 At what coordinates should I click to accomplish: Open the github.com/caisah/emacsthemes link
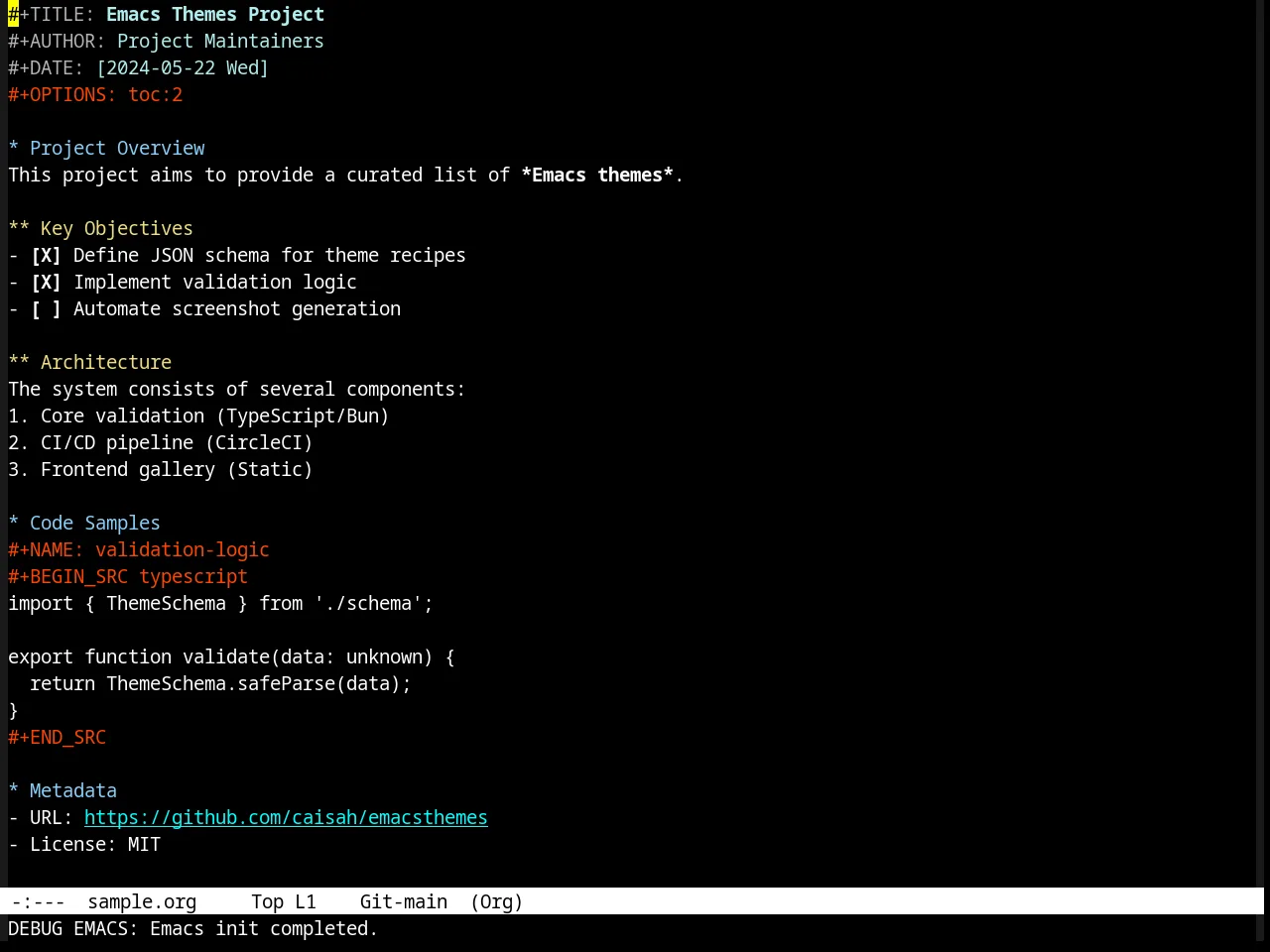[286, 817]
